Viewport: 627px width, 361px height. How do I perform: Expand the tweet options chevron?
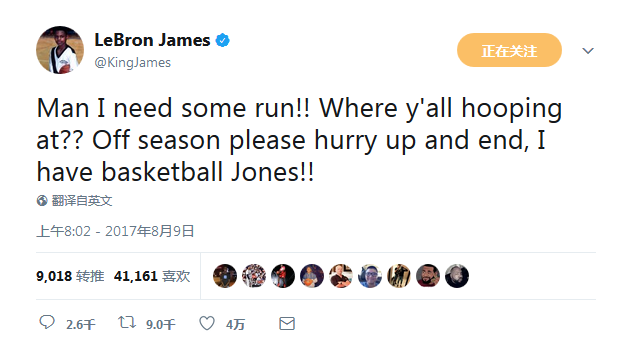click(587, 51)
